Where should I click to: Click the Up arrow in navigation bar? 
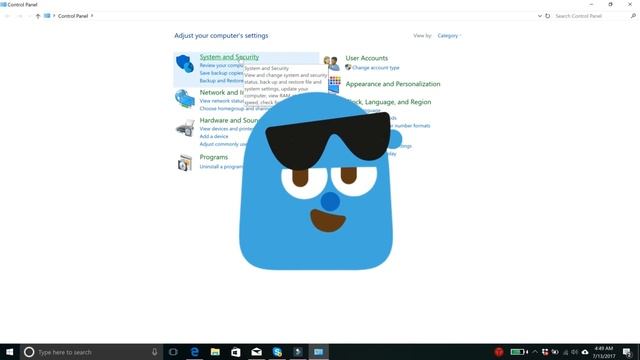(38, 16)
